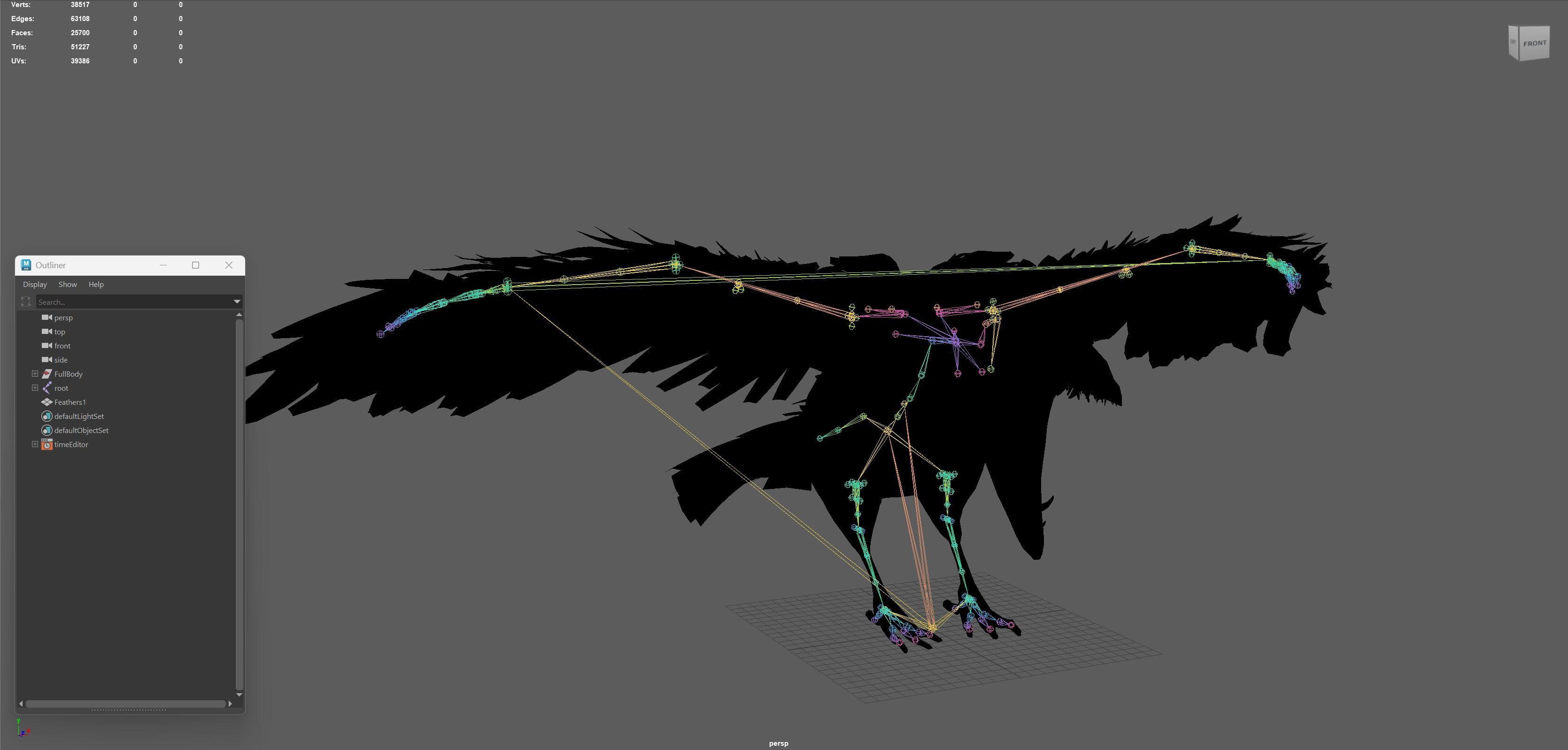This screenshot has height=750, width=1568.
Task: Select the Feathers1 row label in the Outliner
Action: 70,402
